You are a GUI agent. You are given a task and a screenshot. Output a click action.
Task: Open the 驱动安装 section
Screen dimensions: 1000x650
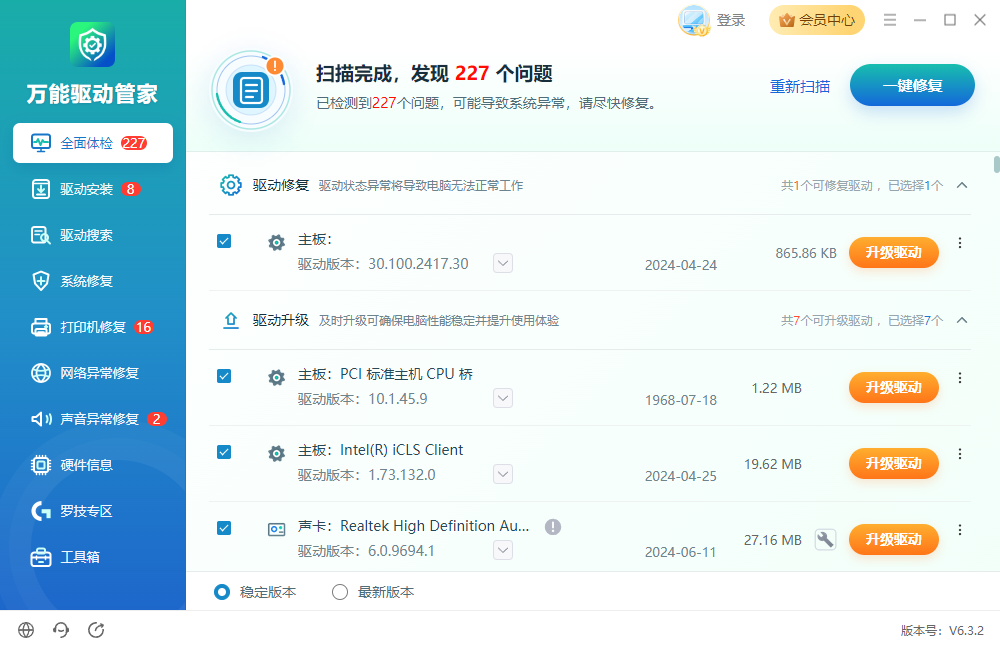click(92, 189)
